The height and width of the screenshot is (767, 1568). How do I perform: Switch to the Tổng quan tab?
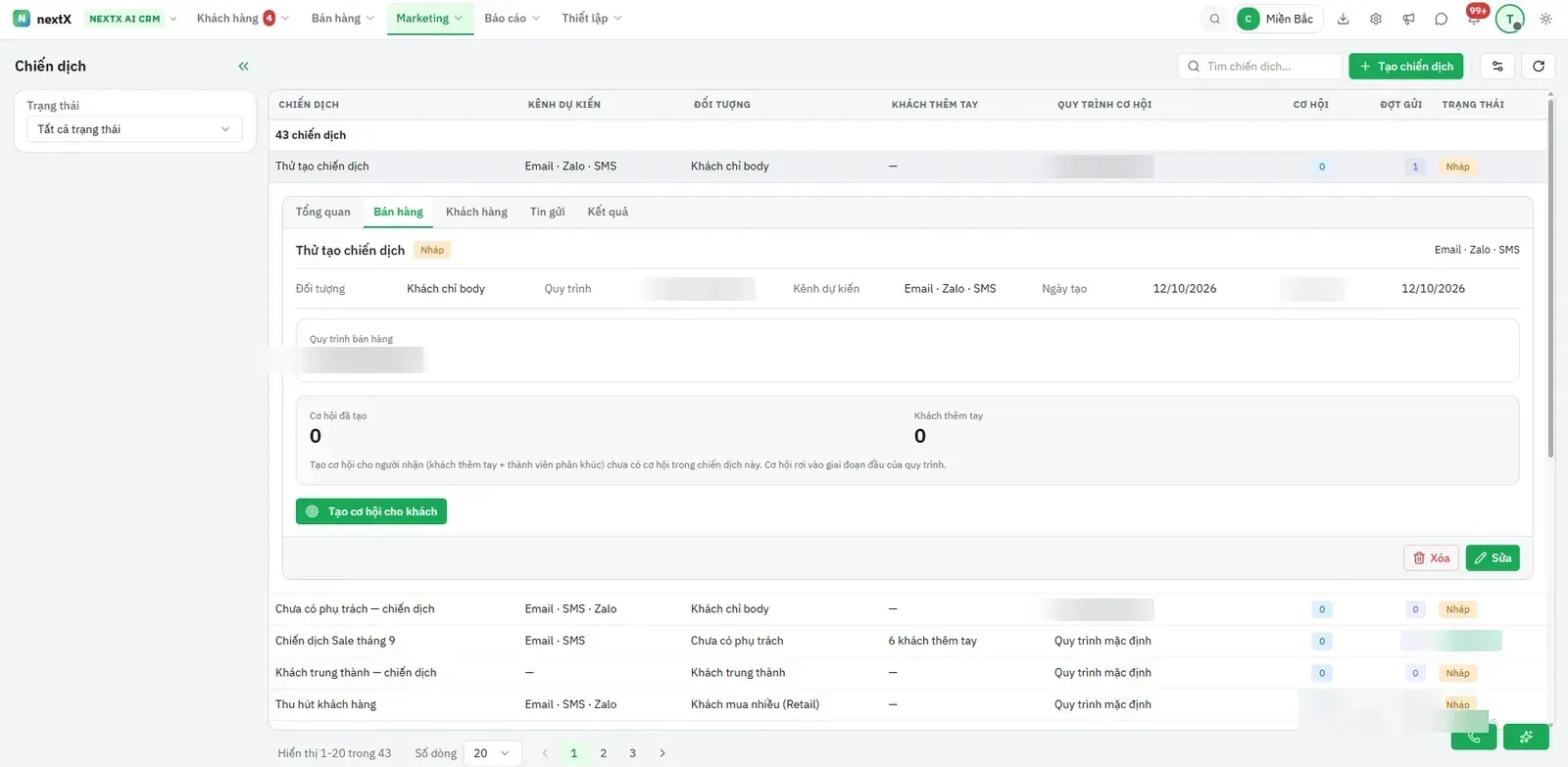click(x=322, y=212)
